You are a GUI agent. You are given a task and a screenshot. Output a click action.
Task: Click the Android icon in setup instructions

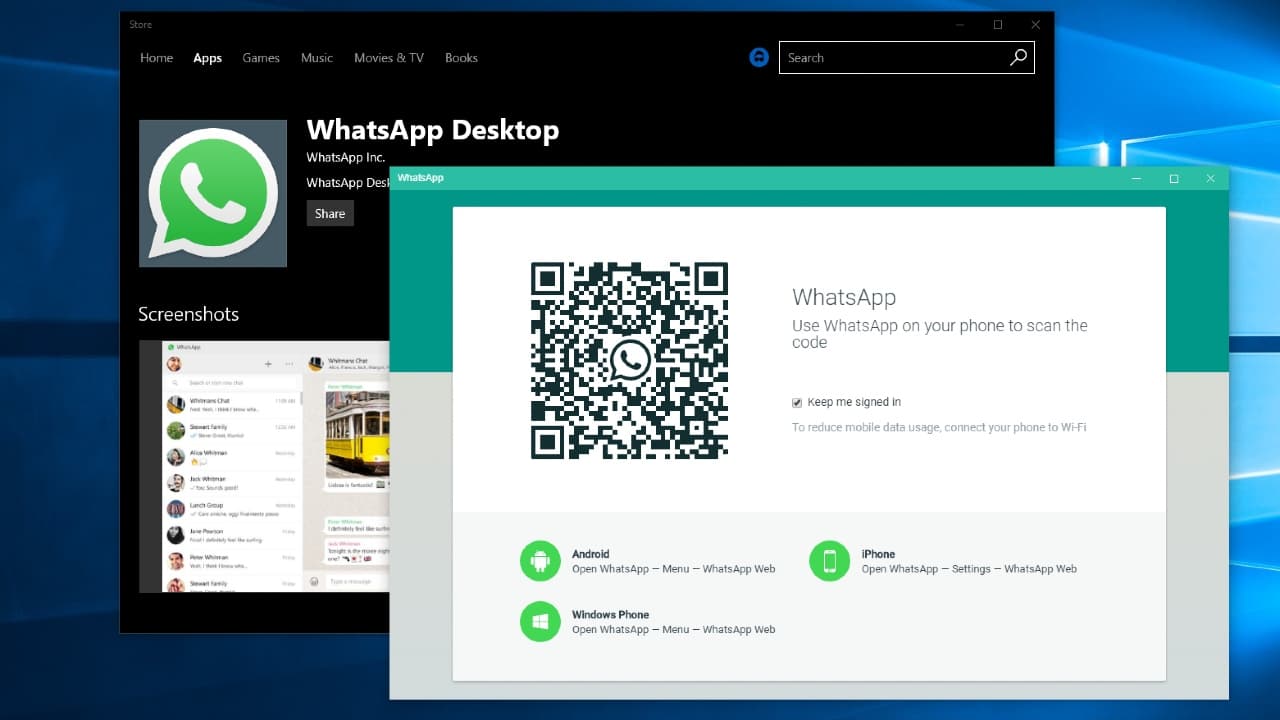pos(540,561)
